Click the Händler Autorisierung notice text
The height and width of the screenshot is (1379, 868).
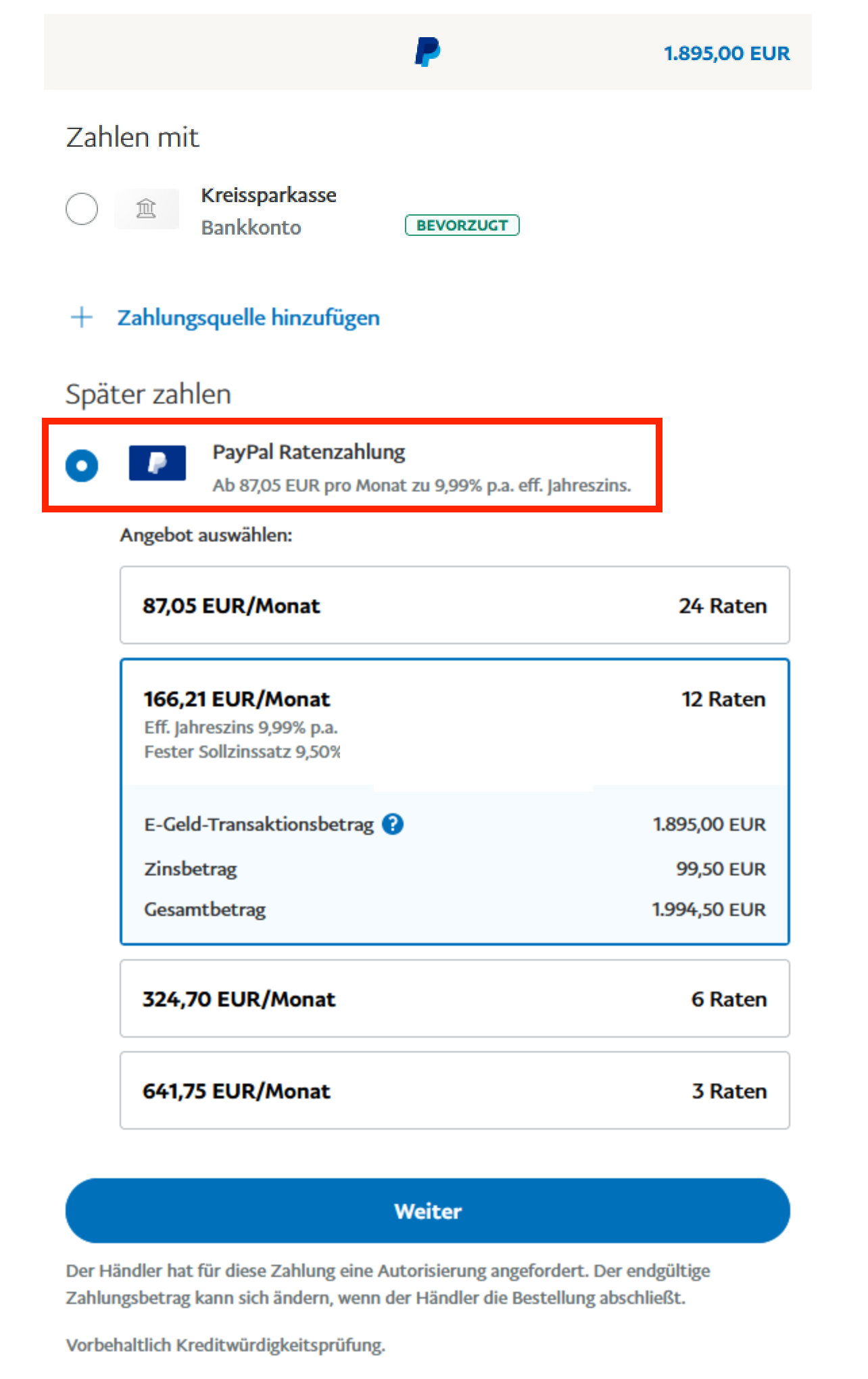point(388,1284)
